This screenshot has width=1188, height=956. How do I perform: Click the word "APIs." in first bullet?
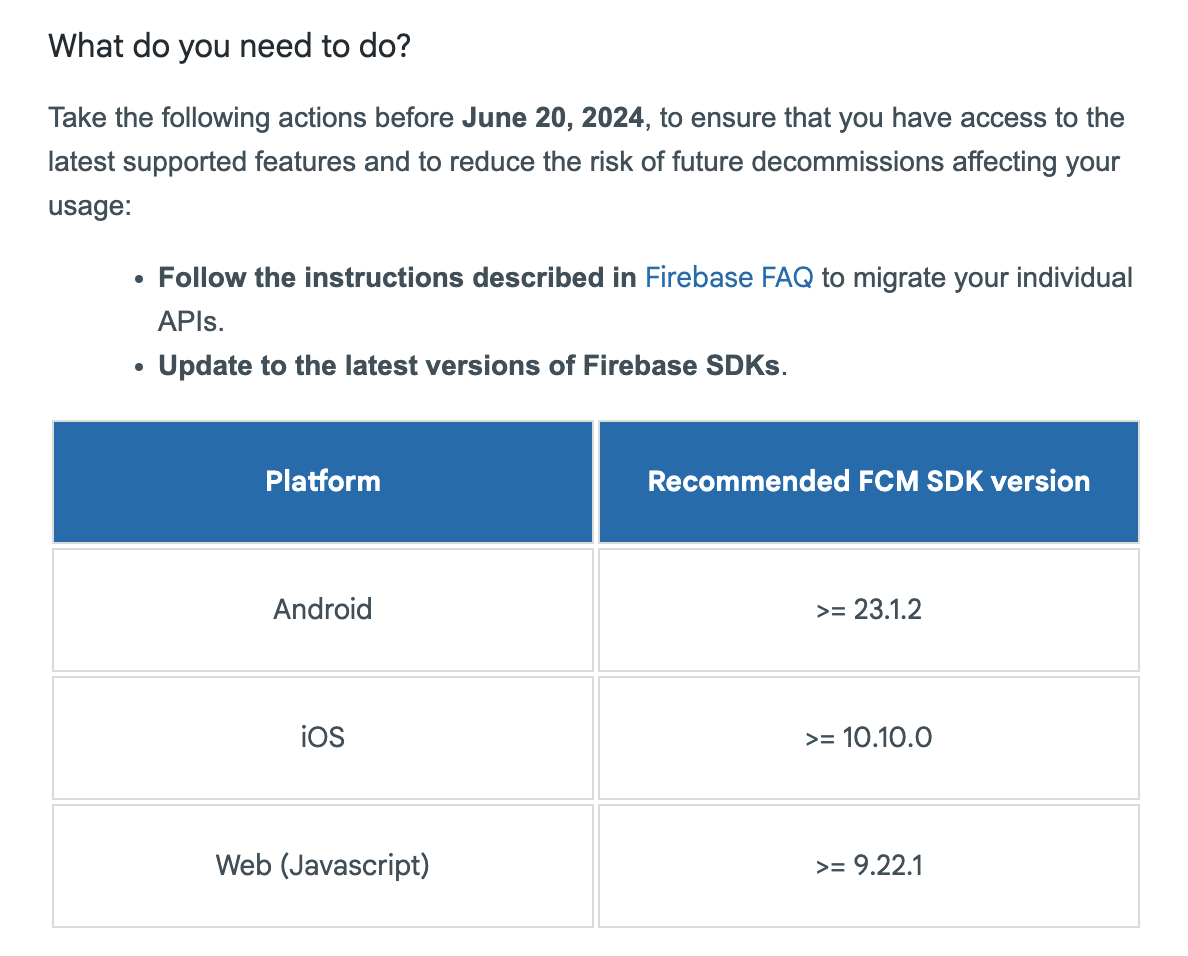[192, 321]
